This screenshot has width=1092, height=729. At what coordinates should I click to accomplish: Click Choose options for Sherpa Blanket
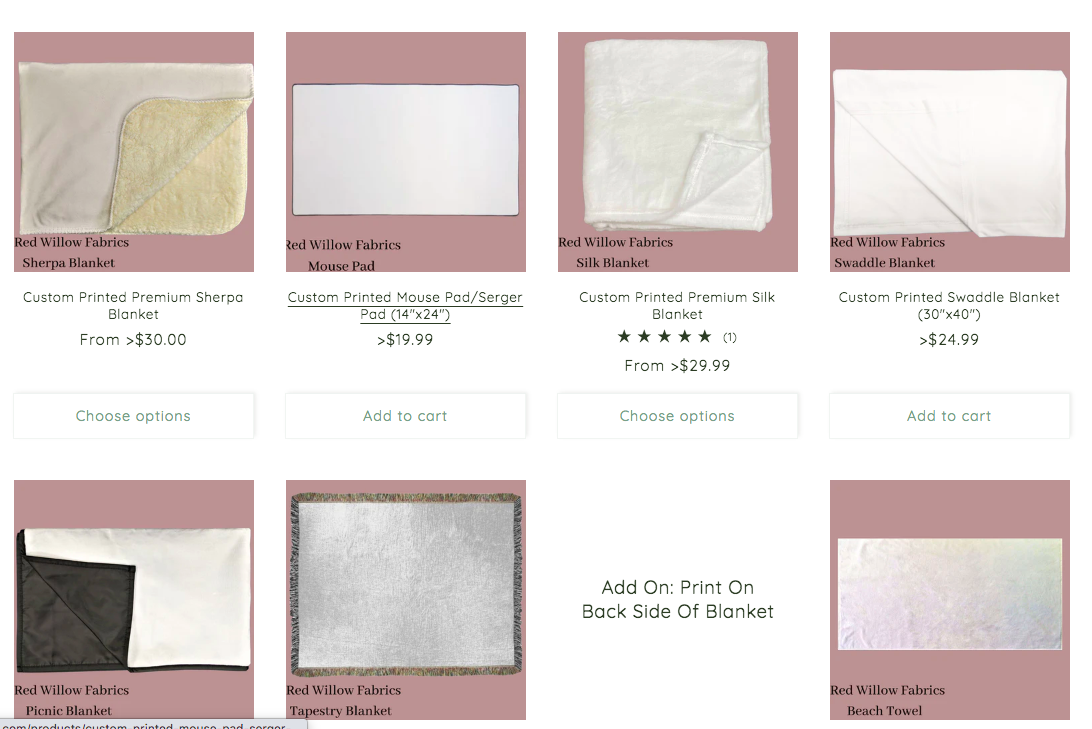[134, 416]
